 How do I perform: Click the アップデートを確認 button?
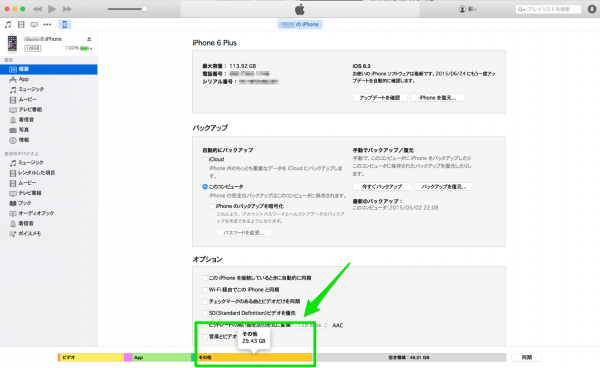point(380,98)
